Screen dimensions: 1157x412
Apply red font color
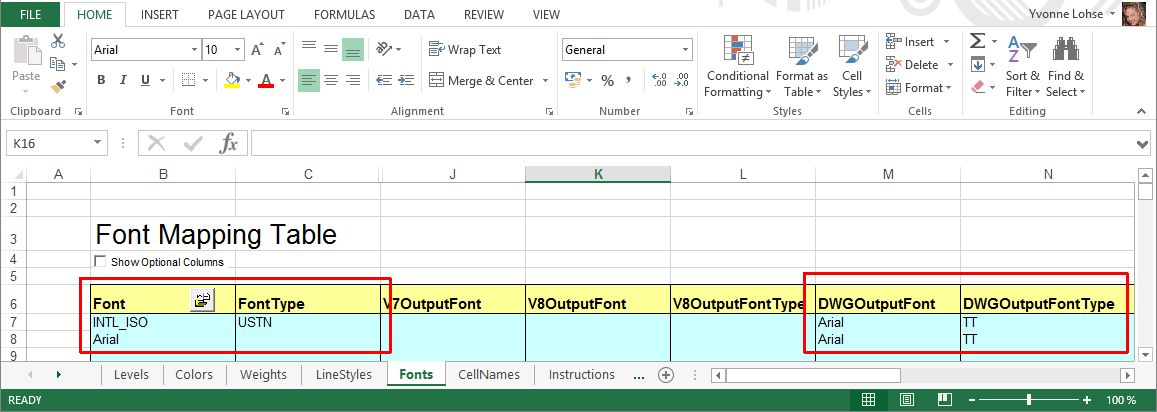pyautogui.click(x=266, y=80)
